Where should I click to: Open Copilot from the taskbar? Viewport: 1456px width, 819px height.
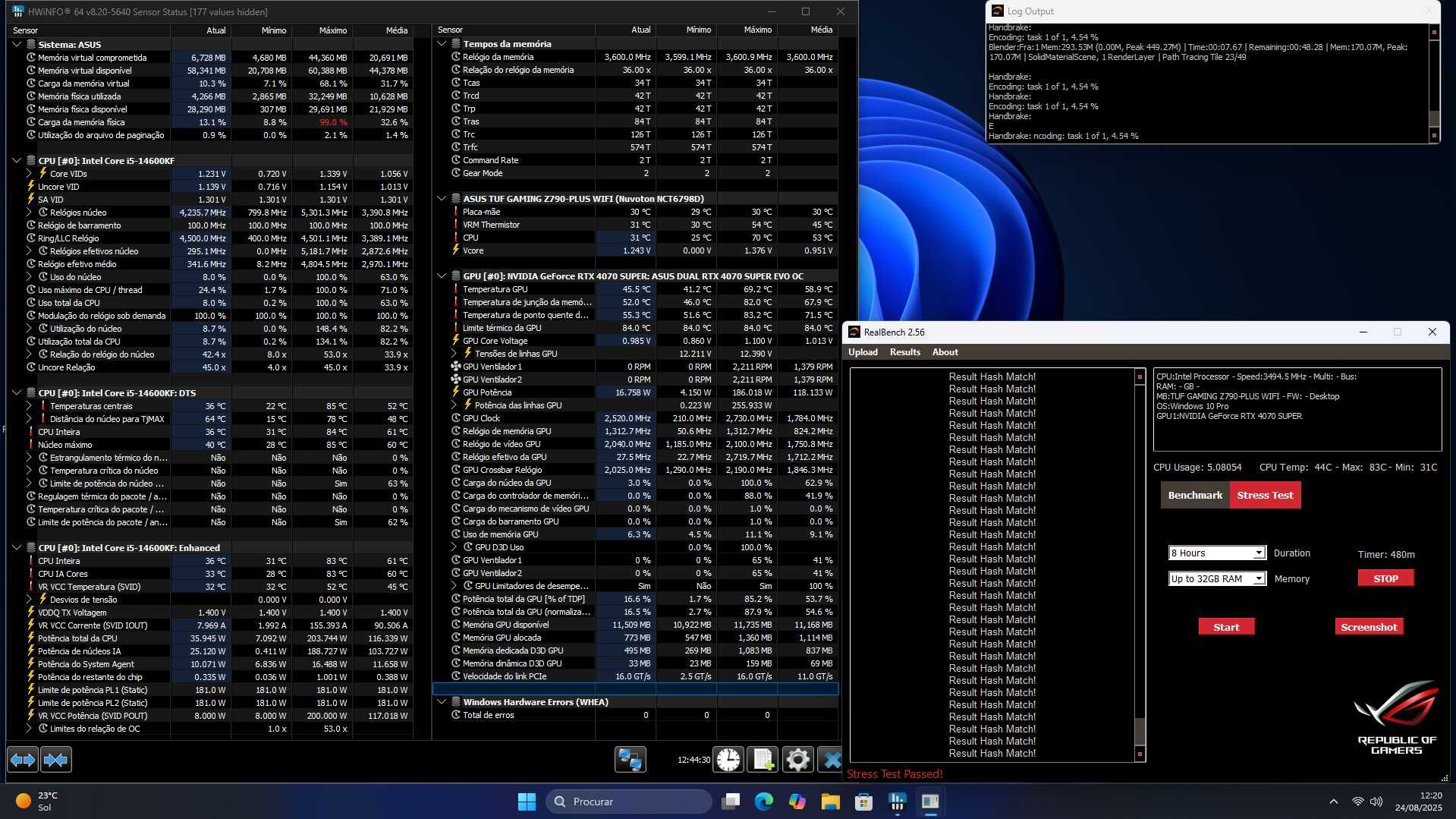coord(797,802)
